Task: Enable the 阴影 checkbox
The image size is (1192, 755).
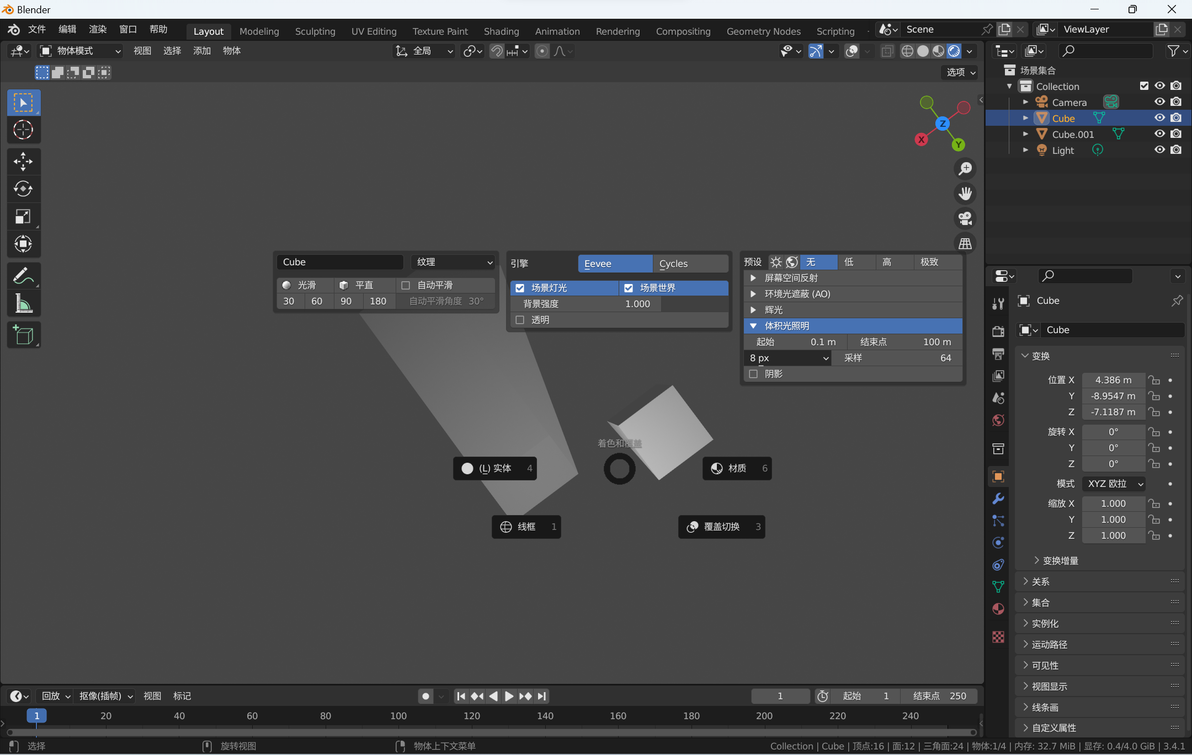Action: click(x=753, y=374)
